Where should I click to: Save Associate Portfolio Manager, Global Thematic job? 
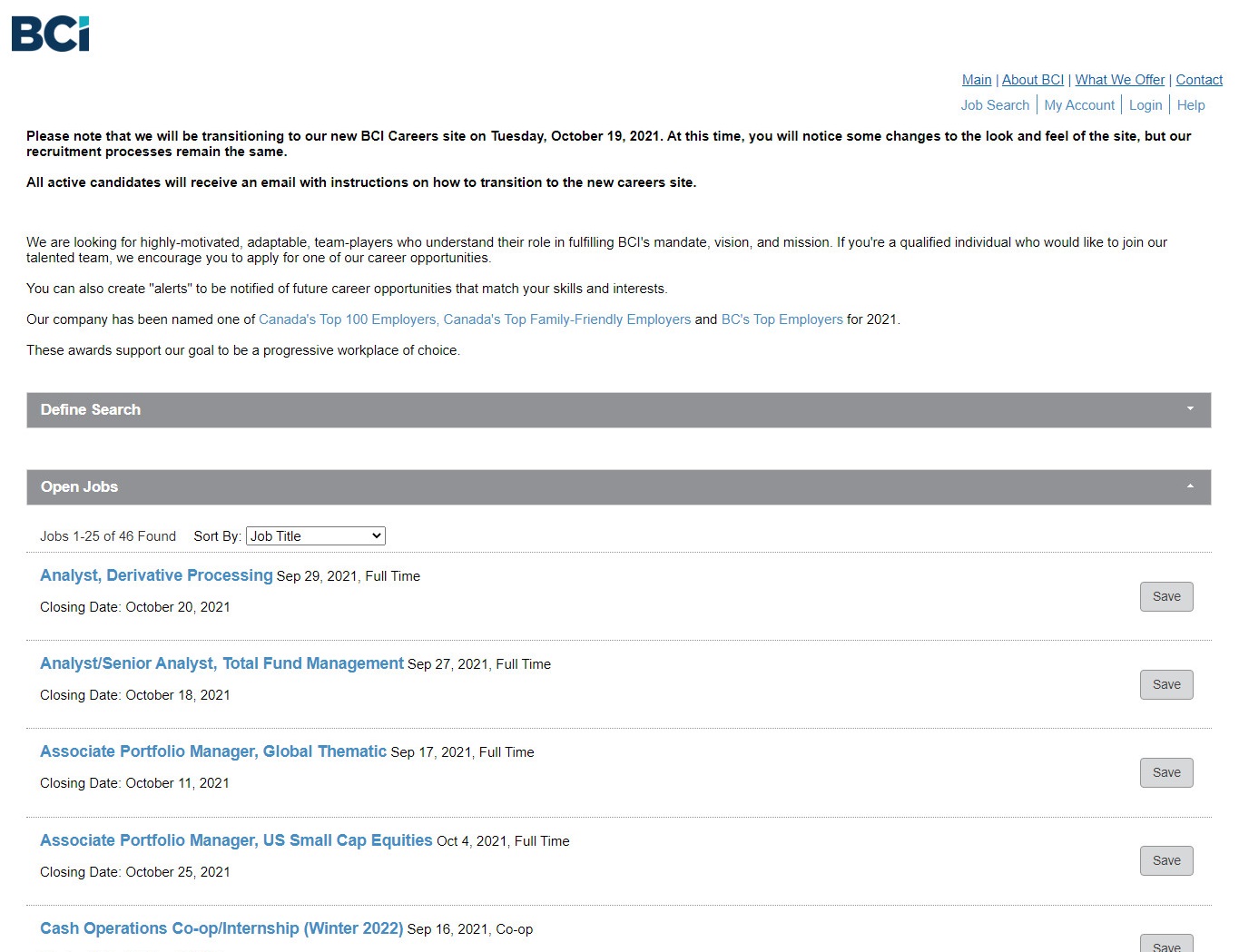pyautogui.click(x=1166, y=772)
